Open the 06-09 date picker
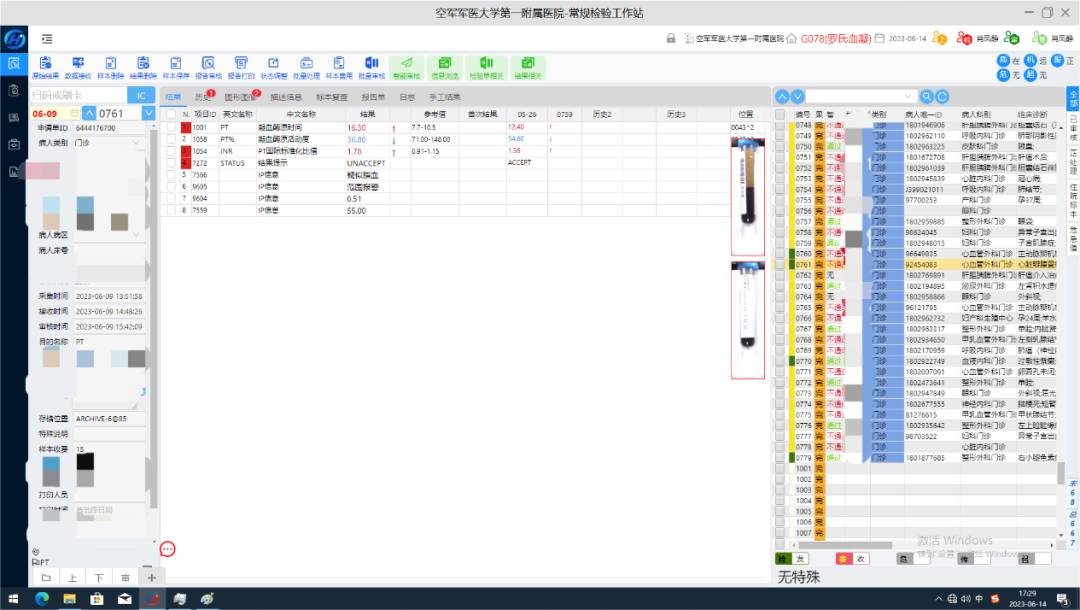This screenshot has width=1080, height=610. tap(54, 114)
